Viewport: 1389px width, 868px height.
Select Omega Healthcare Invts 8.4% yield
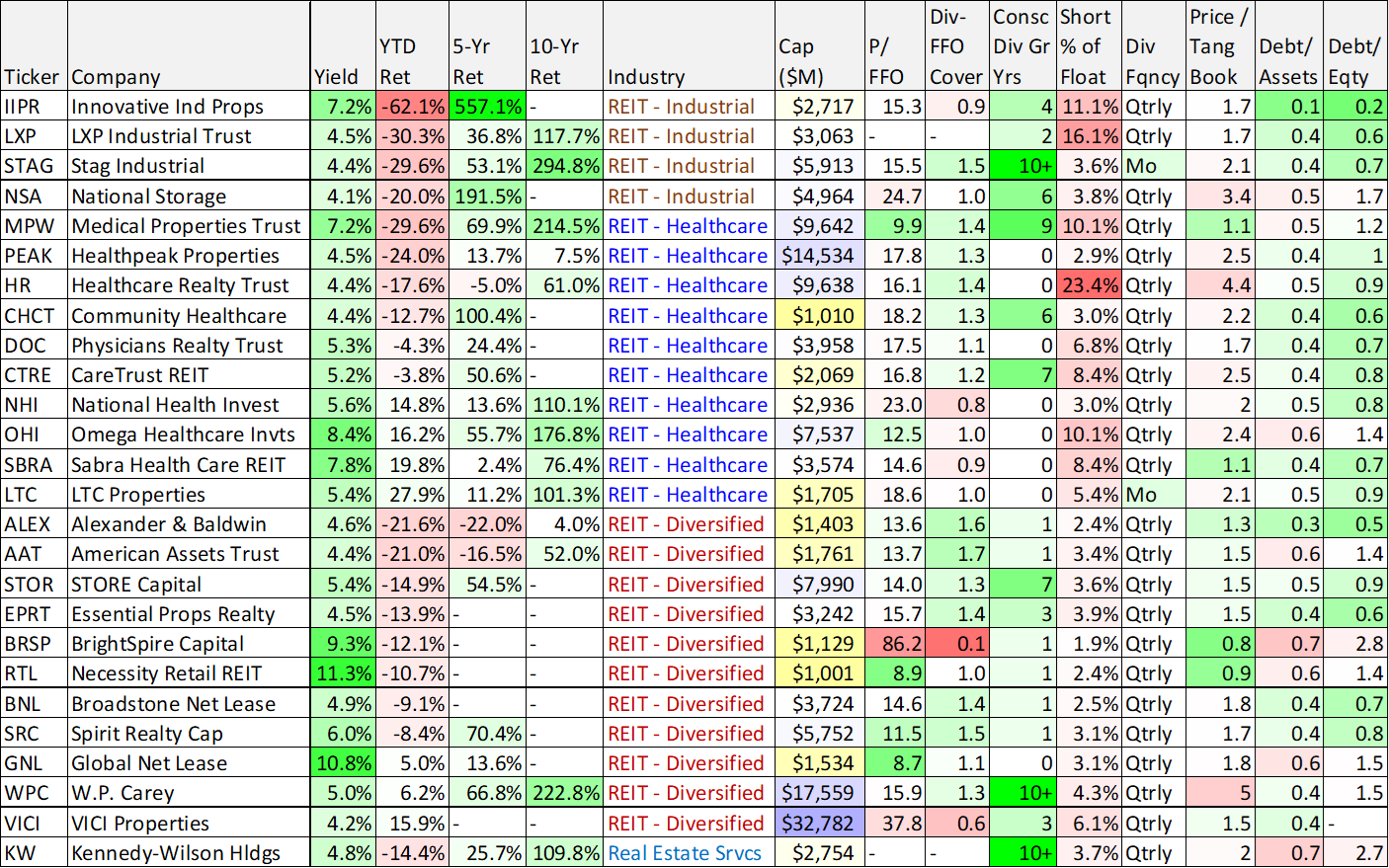click(343, 434)
